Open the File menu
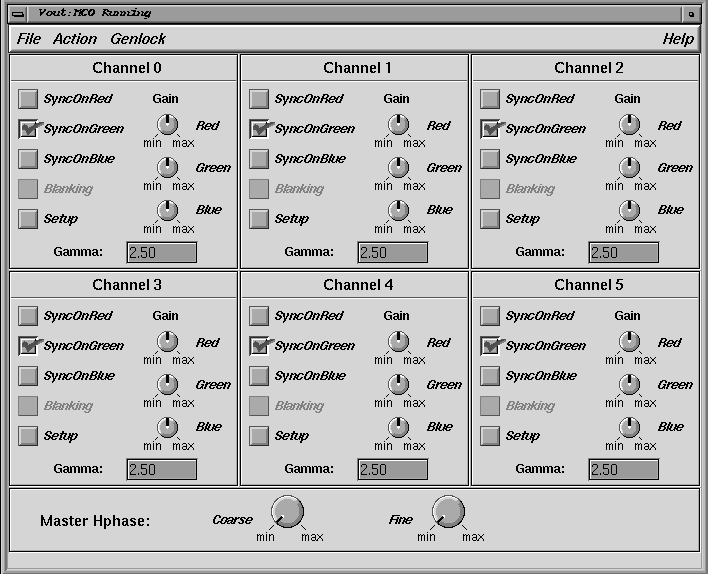708x574 pixels. 29,39
